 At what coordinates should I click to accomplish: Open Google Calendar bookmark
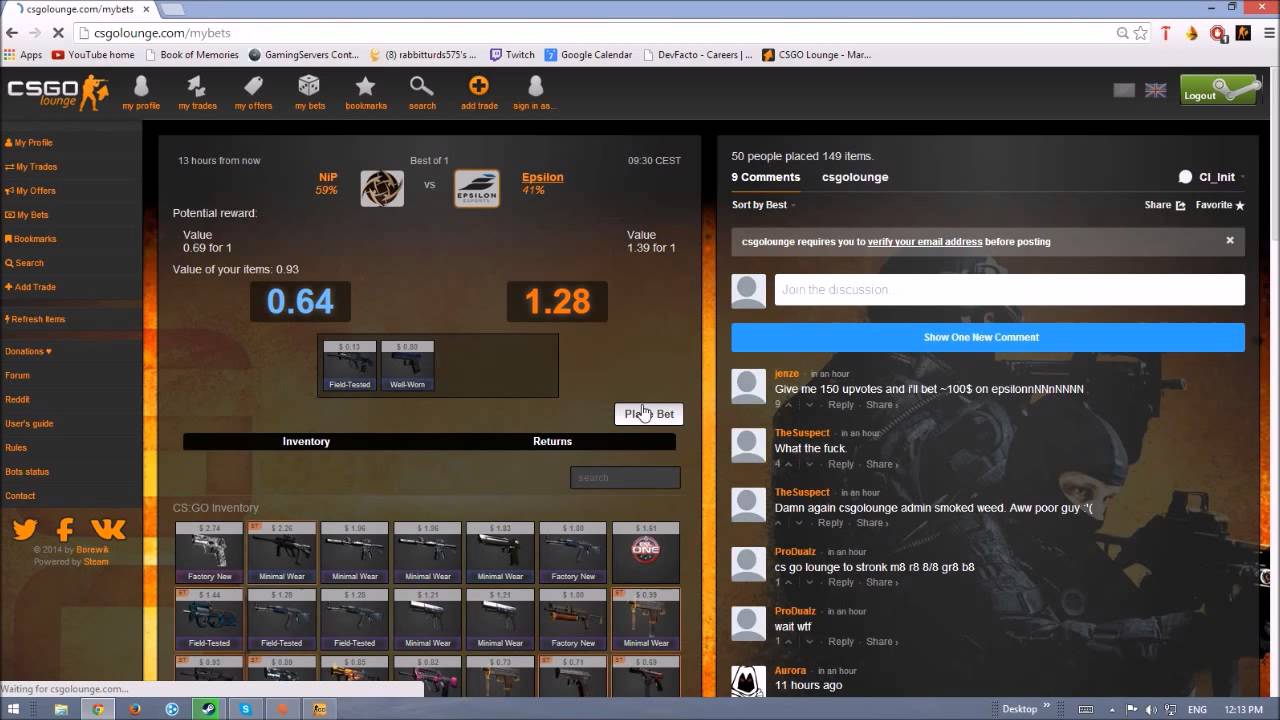[x=588, y=55]
